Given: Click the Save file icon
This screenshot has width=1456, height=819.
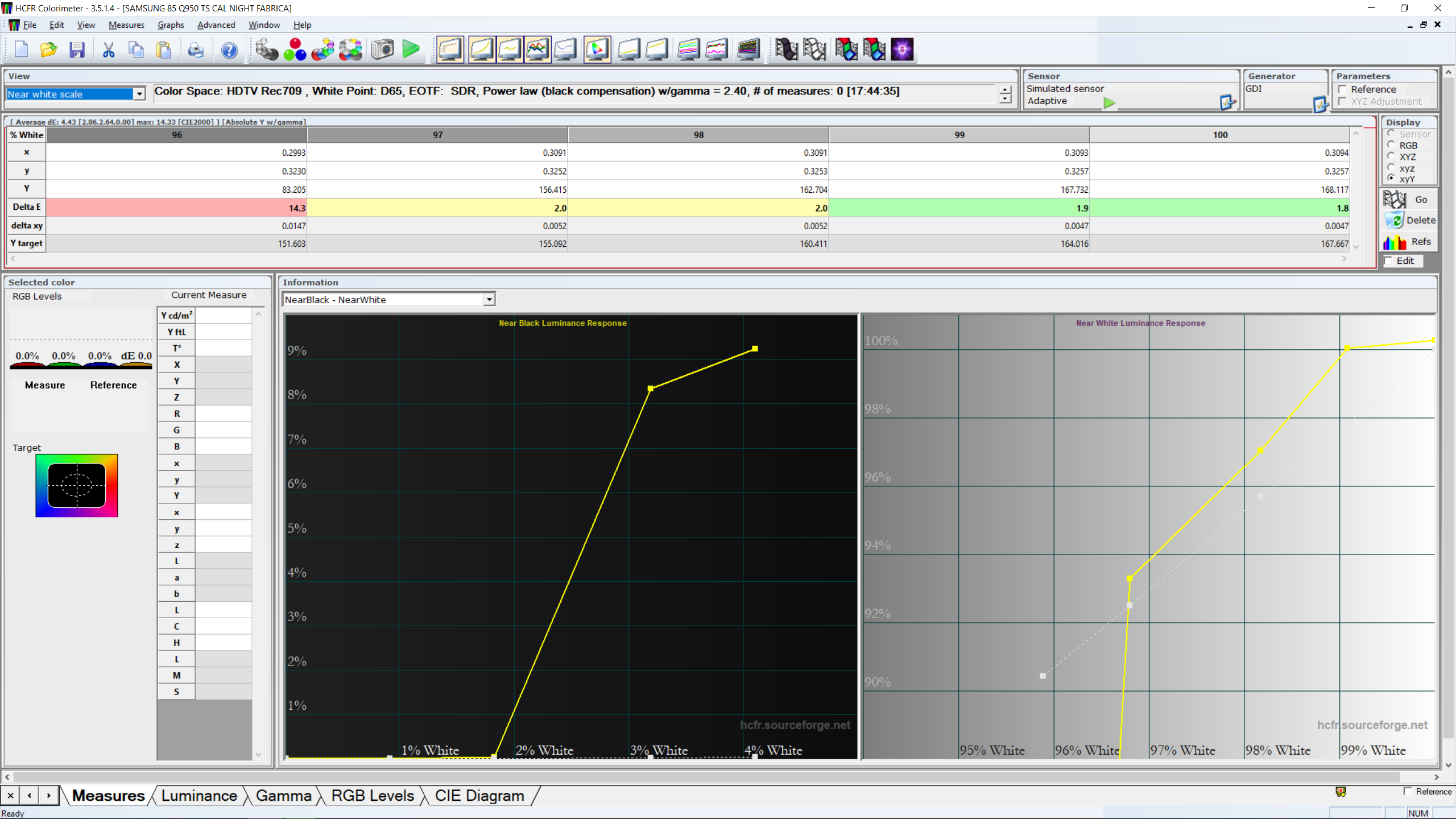Looking at the screenshot, I should 77,50.
